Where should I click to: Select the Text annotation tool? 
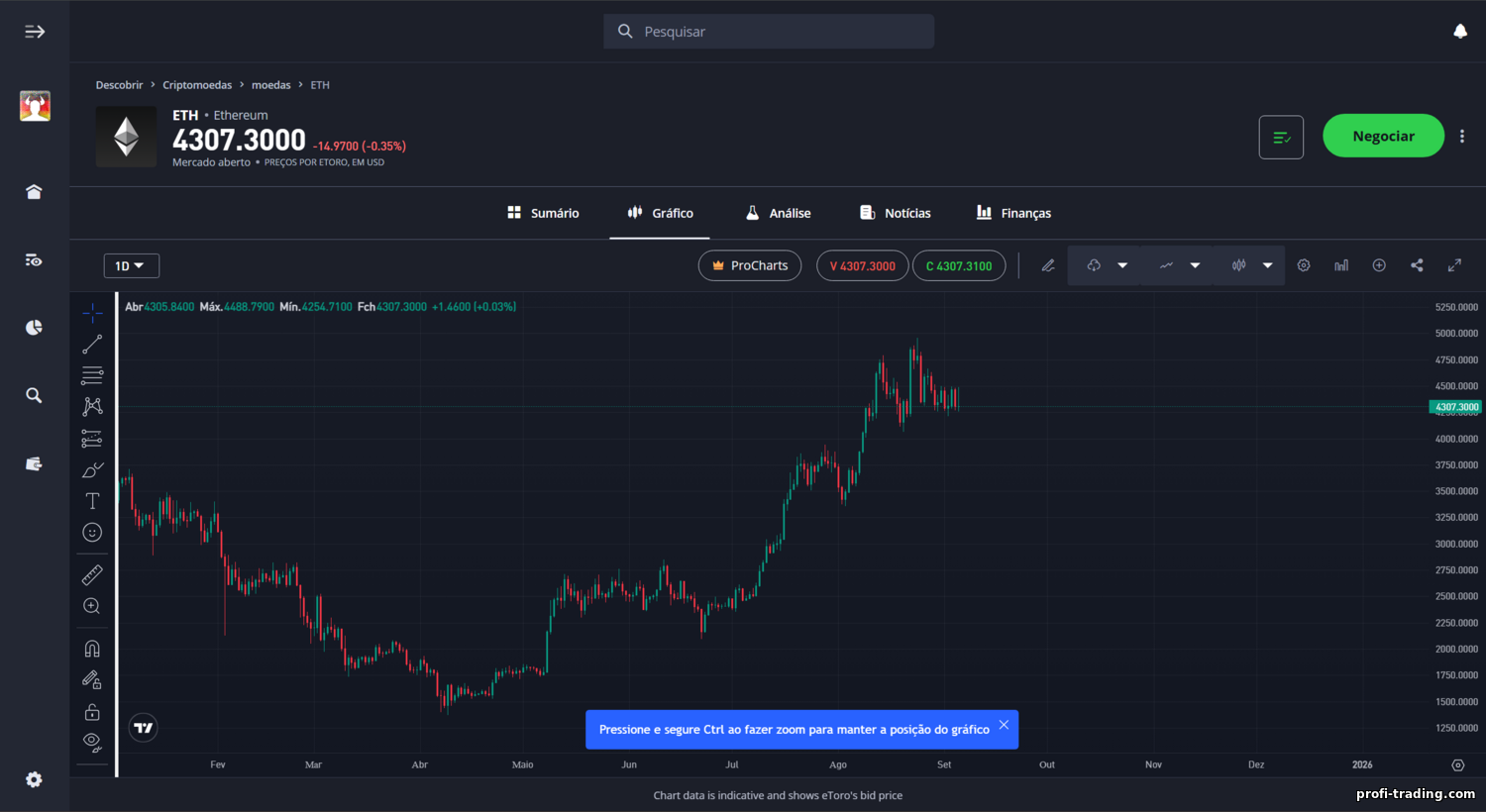92,501
